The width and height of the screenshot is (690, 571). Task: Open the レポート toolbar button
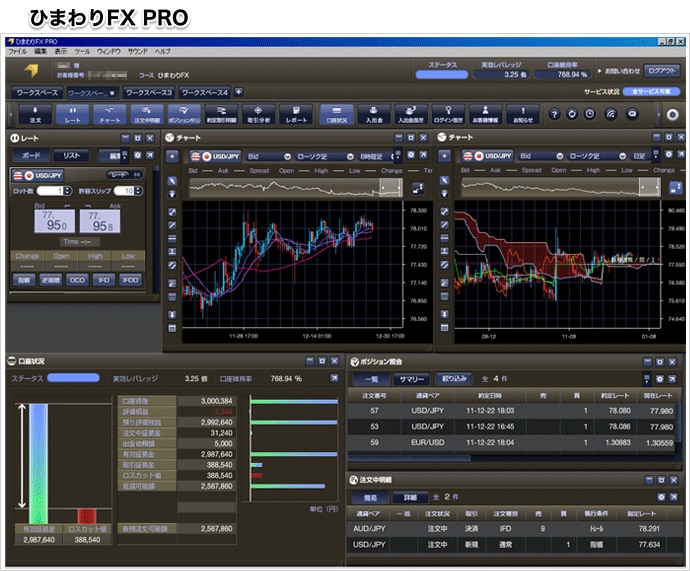click(x=296, y=114)
